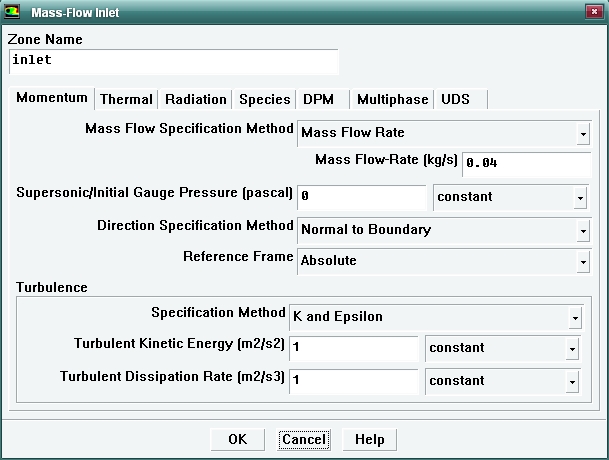The height and width of the screenshot is (460, 609).
Task: Go to the Multiphase tab
Action: 392,99
